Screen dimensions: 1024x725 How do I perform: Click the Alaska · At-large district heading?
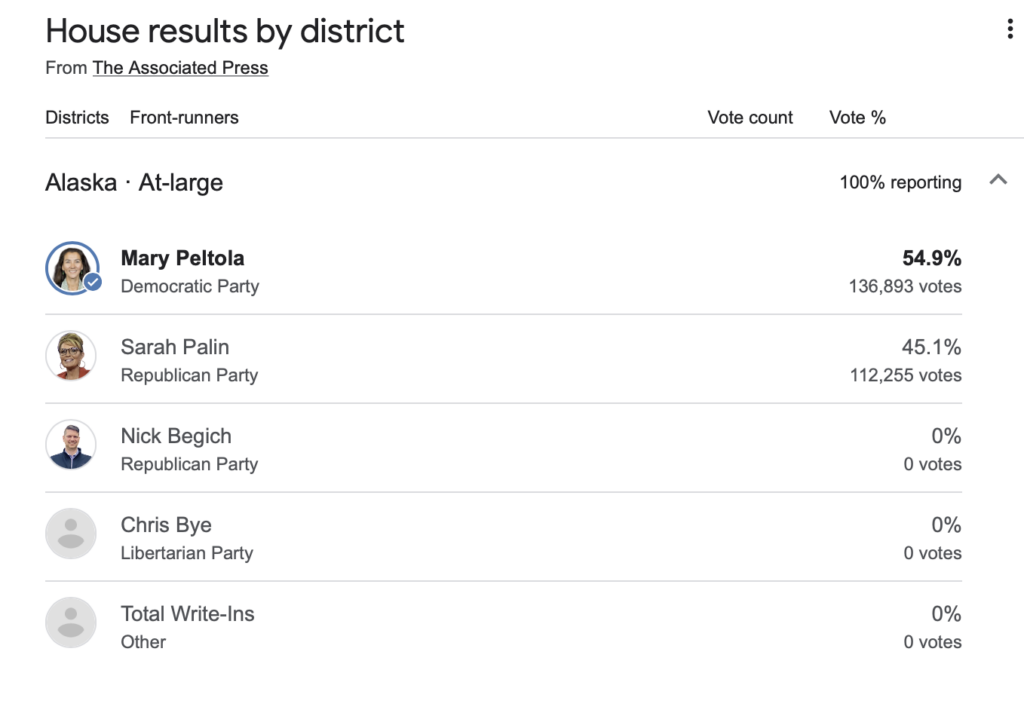click(134, 183)
